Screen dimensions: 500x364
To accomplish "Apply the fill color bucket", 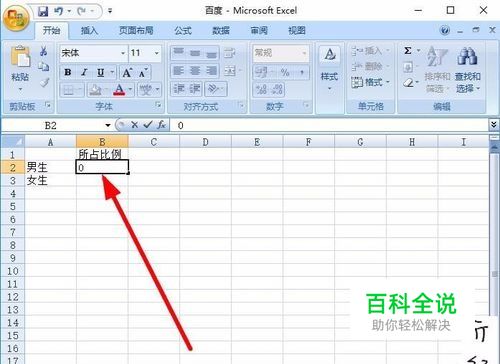I will coord(95,89).
